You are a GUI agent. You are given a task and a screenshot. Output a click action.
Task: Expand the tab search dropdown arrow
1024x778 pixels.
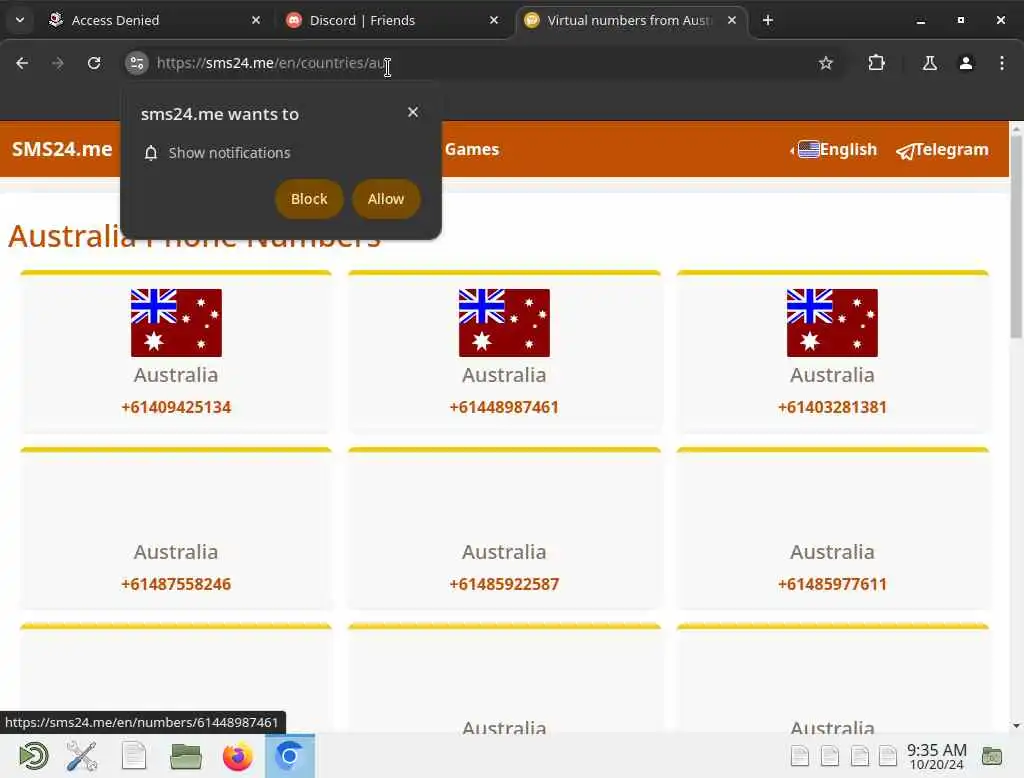pos(20,20)
